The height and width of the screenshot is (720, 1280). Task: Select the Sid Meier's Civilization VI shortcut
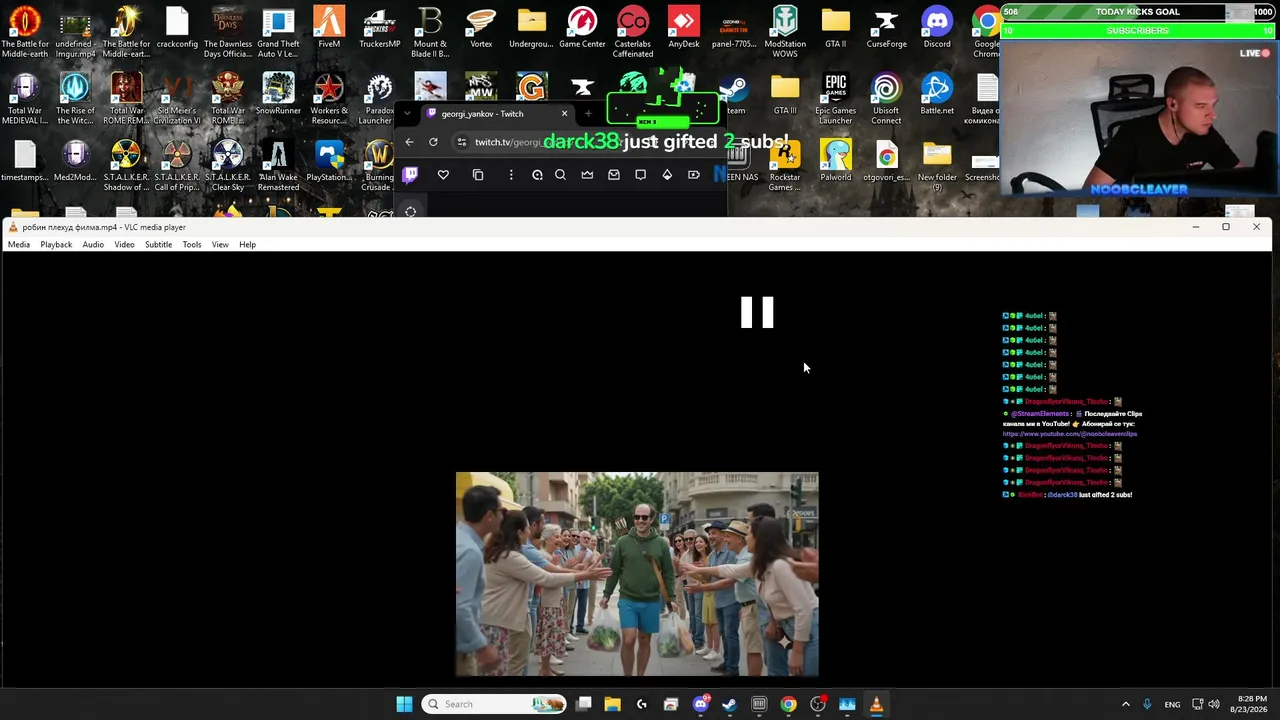[177, 100]
